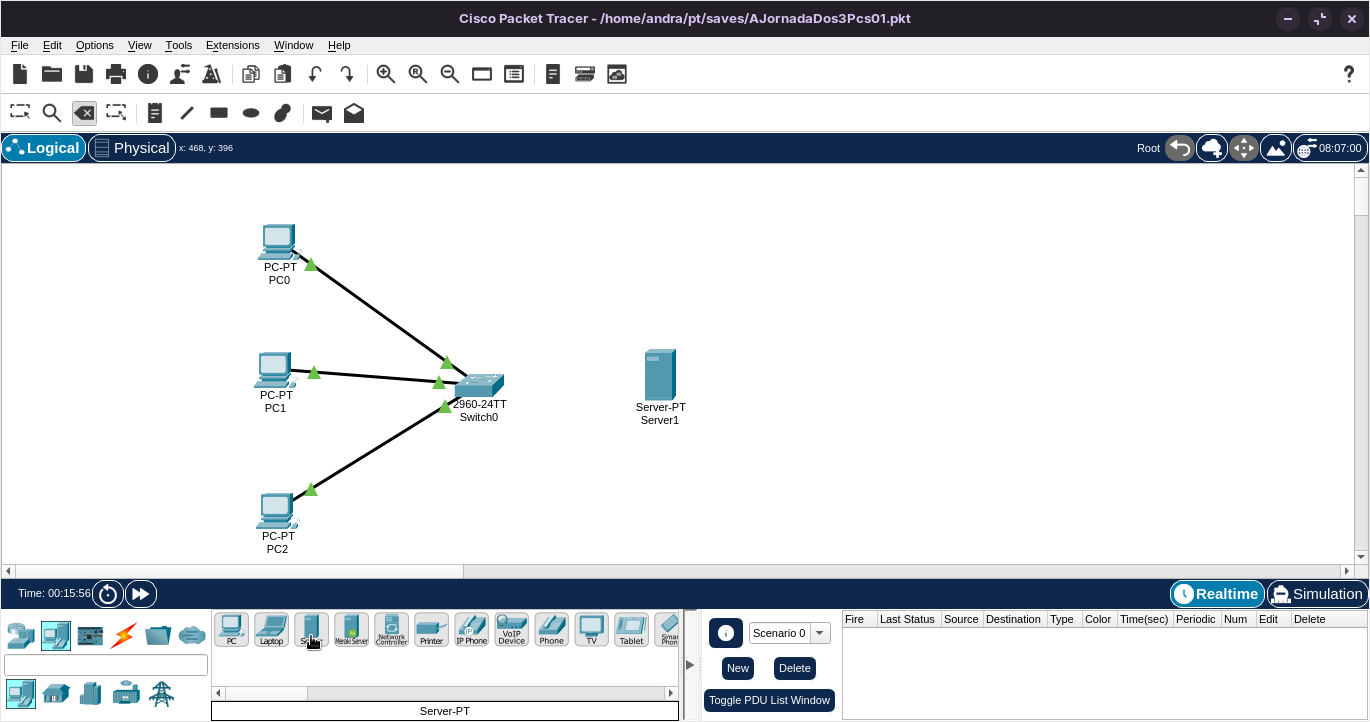Image resolution: width=1370 pixels, height=722 pixels.
Task: Select the Components category icon
Action: click(90, 635)
